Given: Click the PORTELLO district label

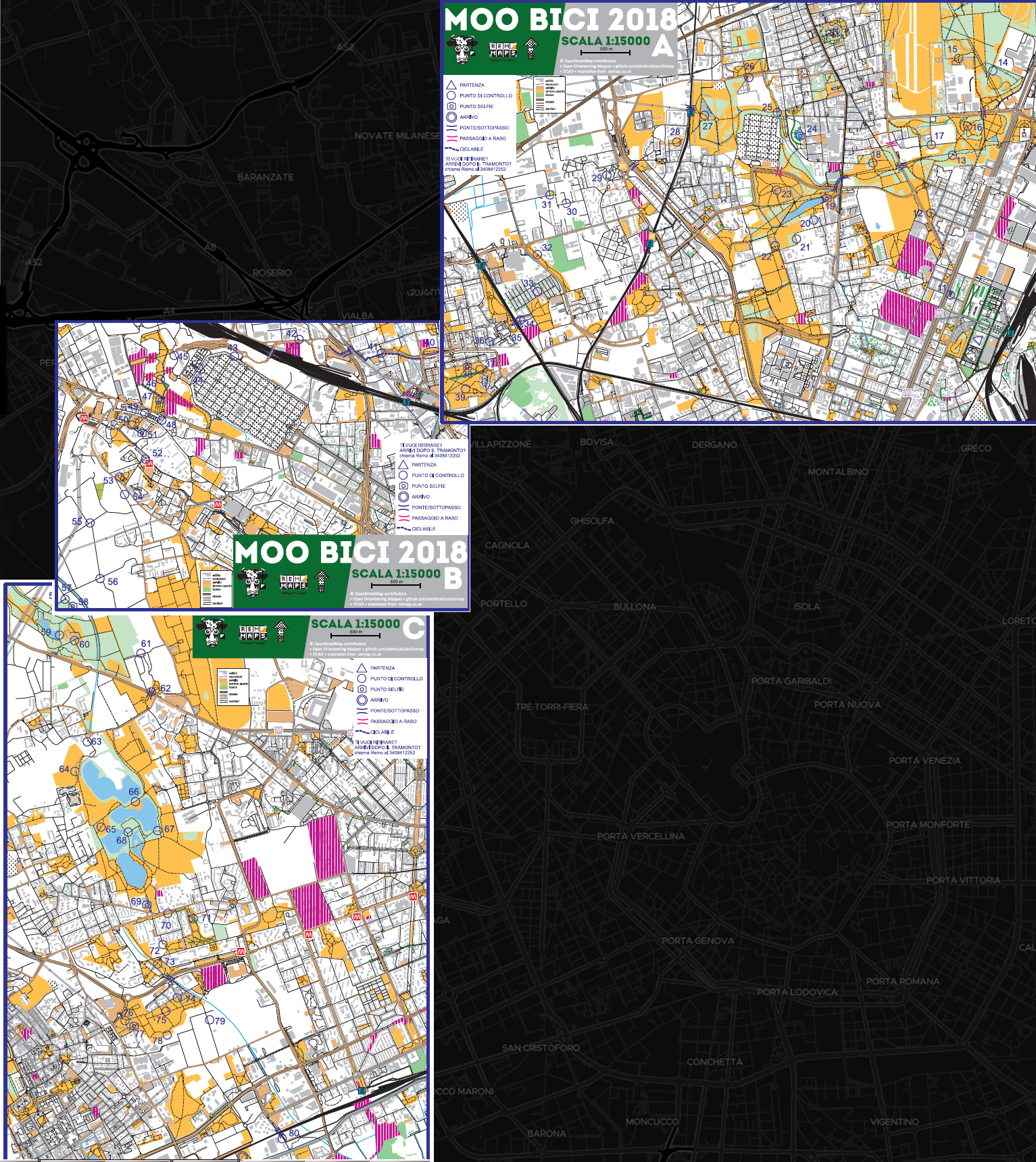Looking at the screenshot, I should (503, 603).
